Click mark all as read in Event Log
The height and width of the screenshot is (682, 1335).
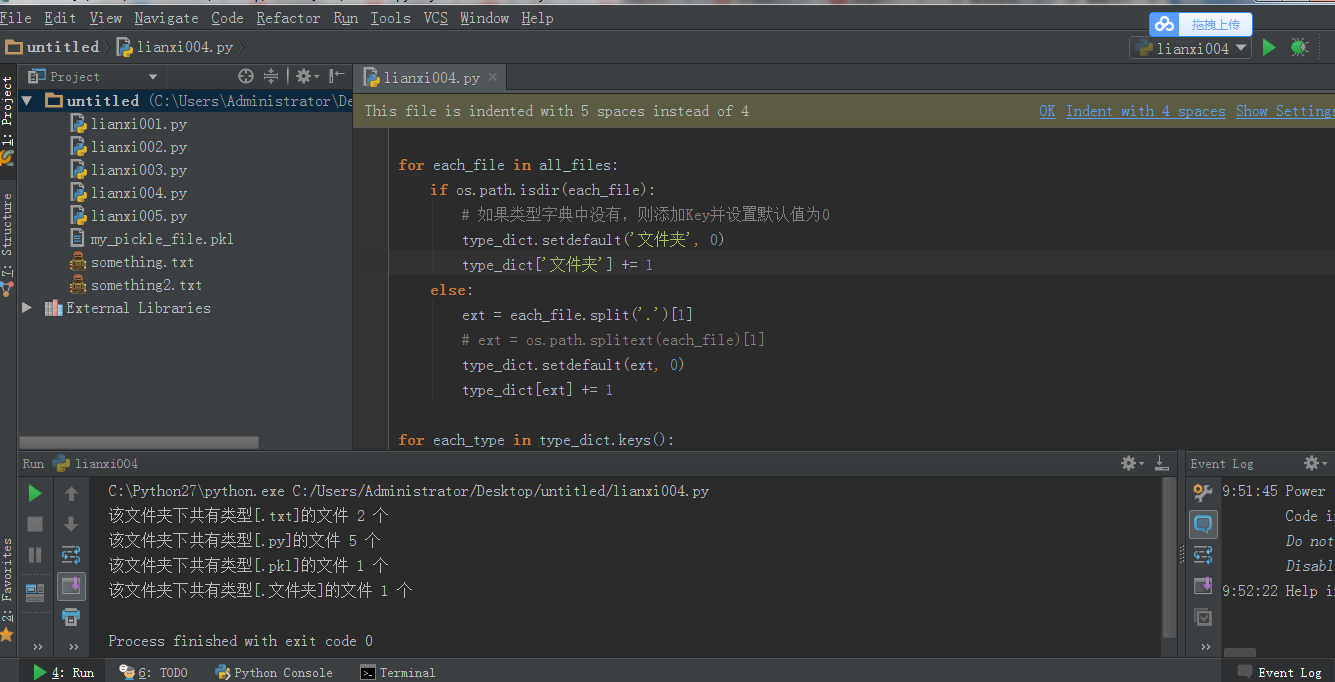click(1203, 617)
